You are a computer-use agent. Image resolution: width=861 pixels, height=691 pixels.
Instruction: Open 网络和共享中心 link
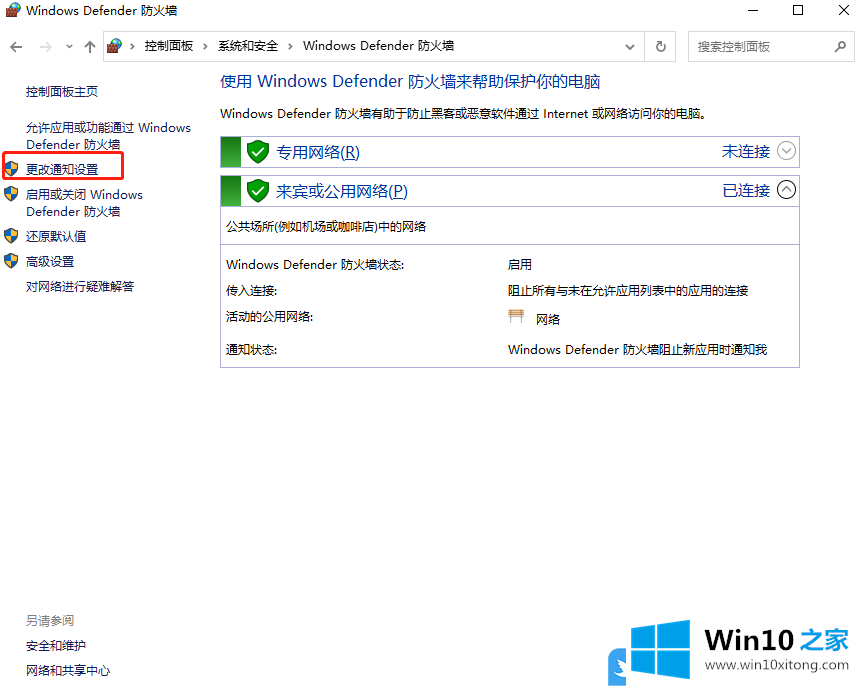[x=68, y=671]
